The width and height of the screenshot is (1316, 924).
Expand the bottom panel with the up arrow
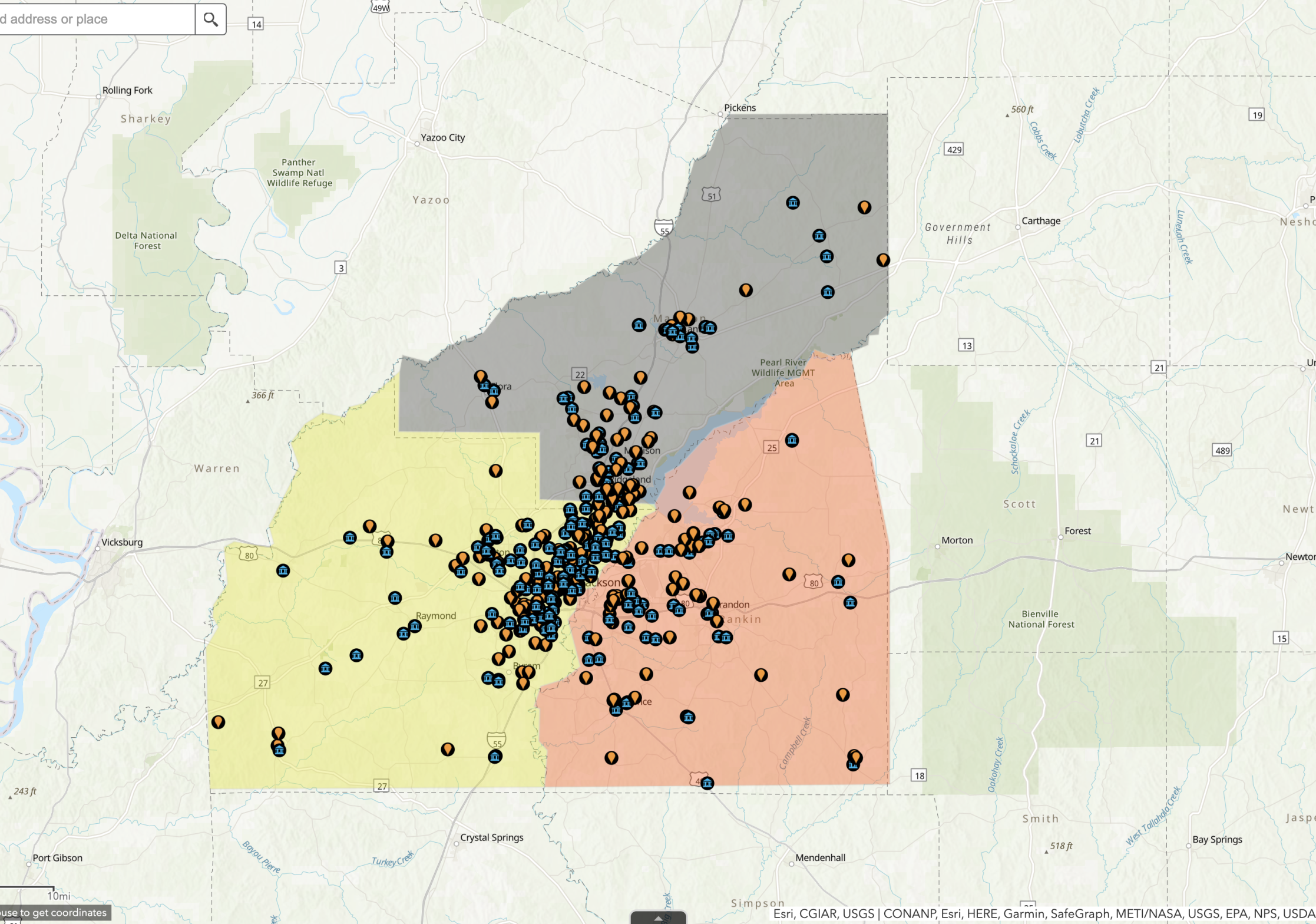[658, 917]
